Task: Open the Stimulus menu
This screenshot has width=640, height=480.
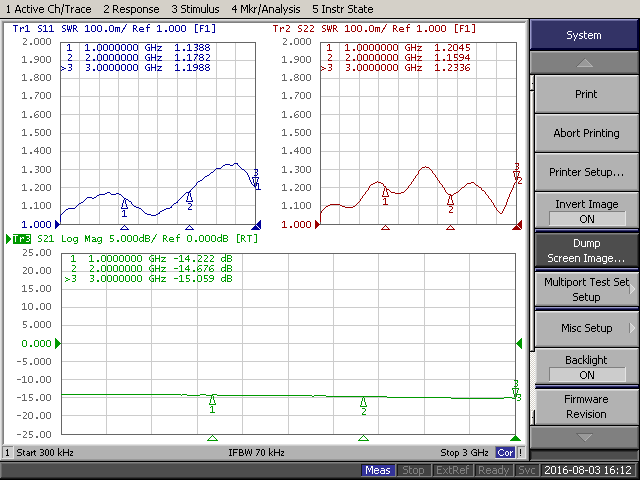Action: pyautogui.click(x=195, y=8)
